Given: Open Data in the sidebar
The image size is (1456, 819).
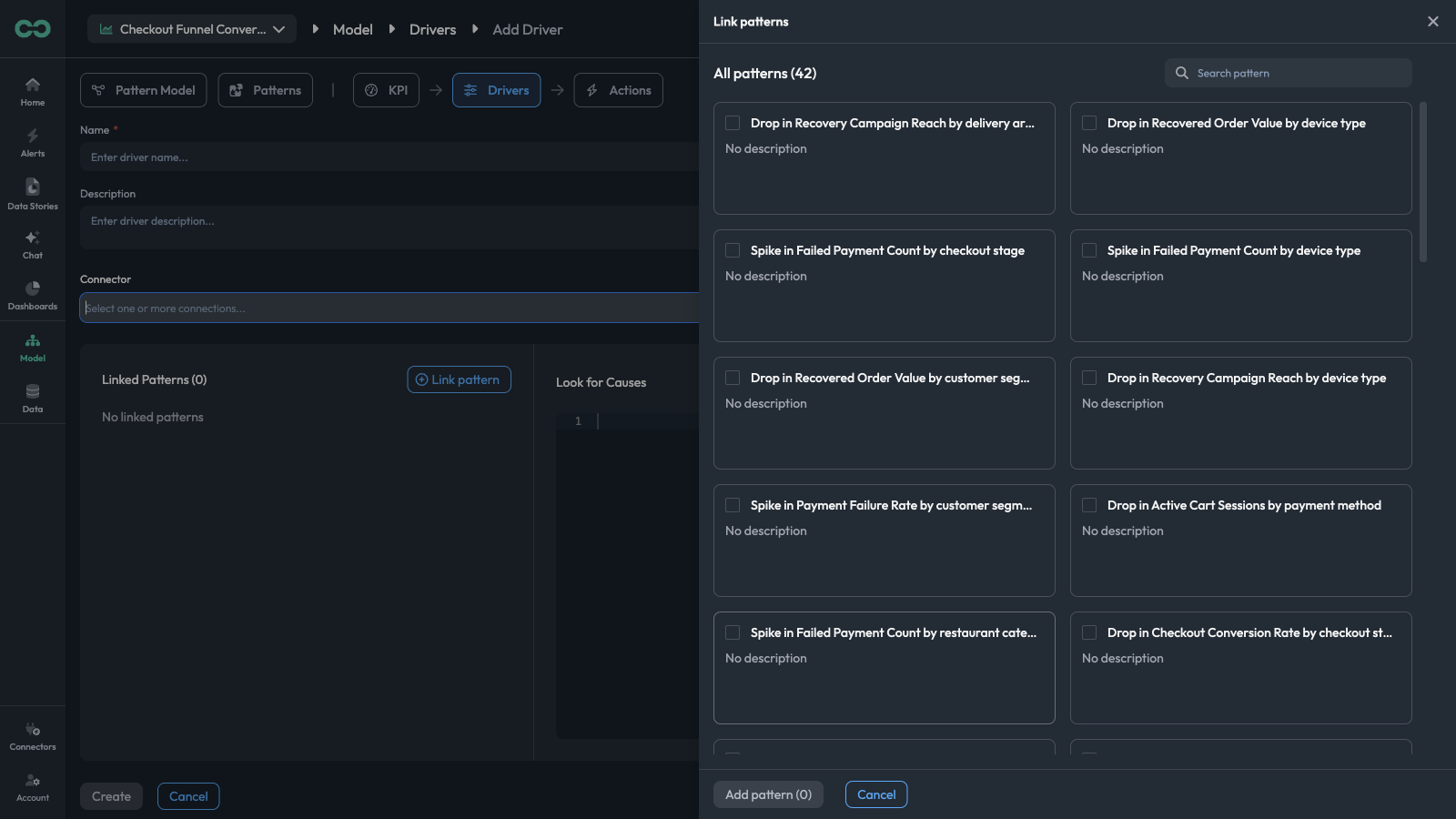Looking at the screenshot, I should pyautogui.click(x=33, y=399).
